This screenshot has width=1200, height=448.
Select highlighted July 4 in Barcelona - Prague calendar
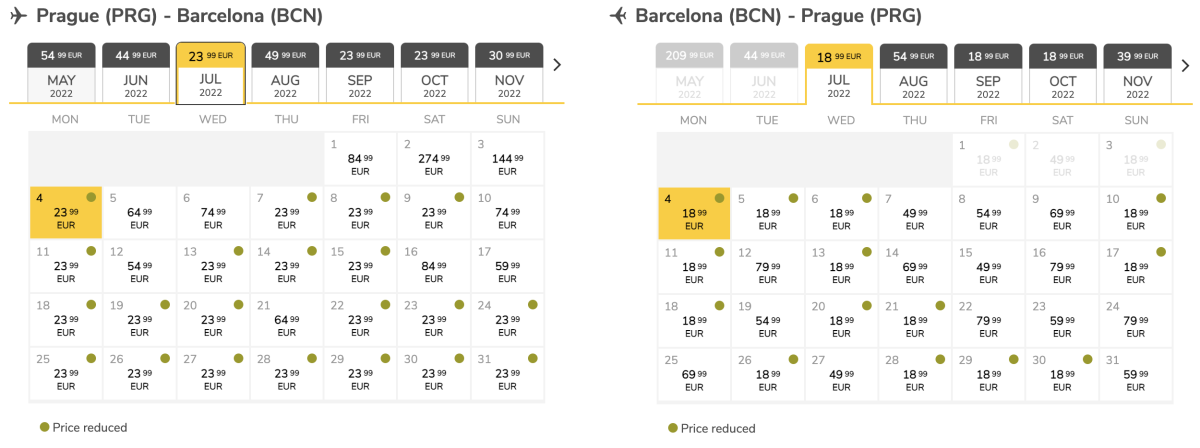click(x=694, y=213)
